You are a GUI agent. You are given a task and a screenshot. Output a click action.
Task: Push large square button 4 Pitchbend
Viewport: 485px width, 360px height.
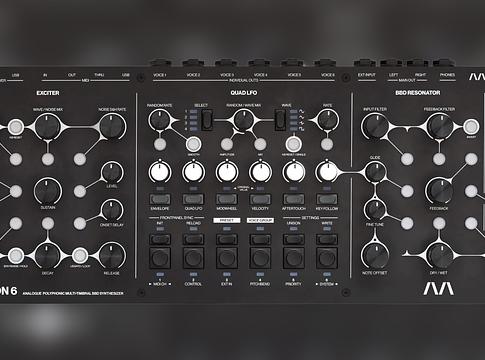click(260, 258)
